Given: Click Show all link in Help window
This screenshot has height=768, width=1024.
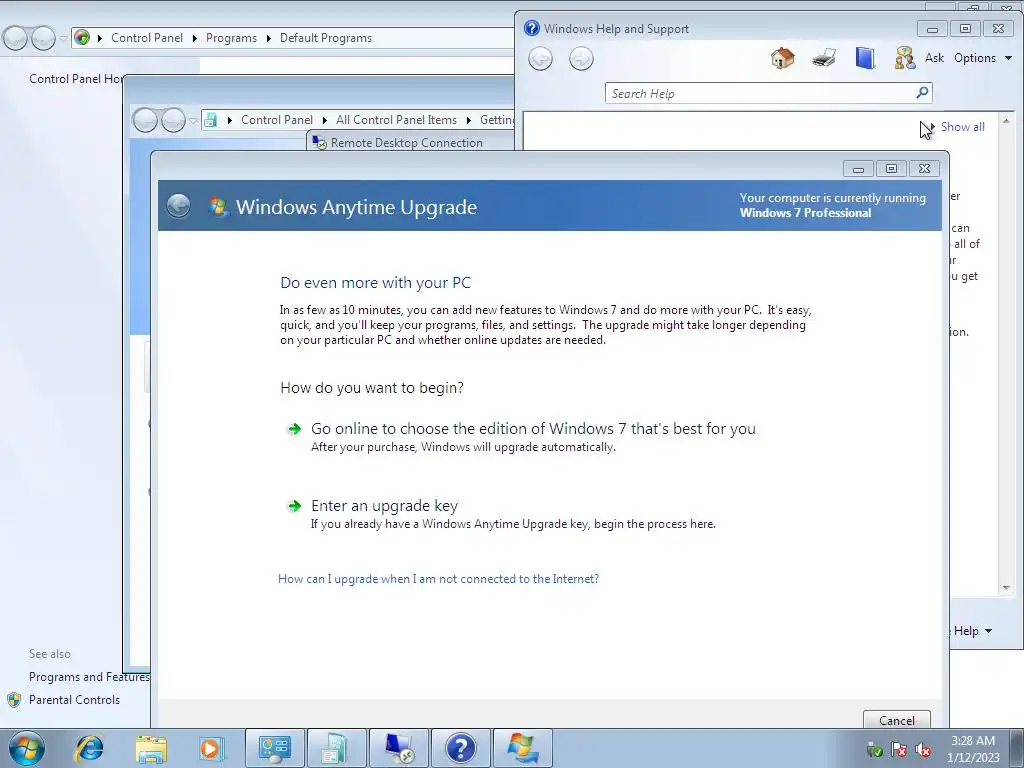Looking at the screenshot, I should tap(963, 127).
